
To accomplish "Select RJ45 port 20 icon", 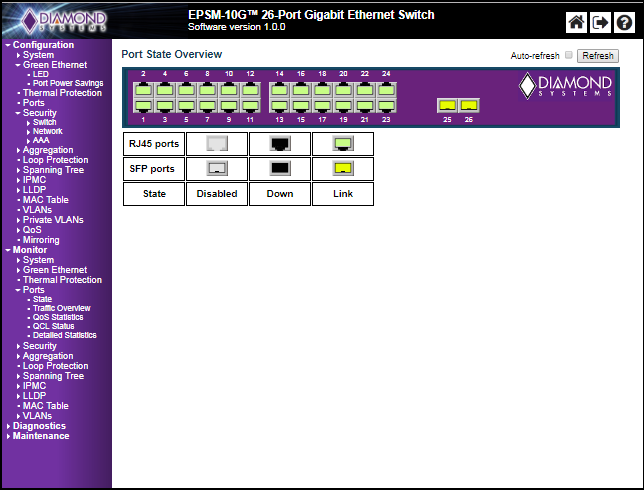I will tap(343, 89).
